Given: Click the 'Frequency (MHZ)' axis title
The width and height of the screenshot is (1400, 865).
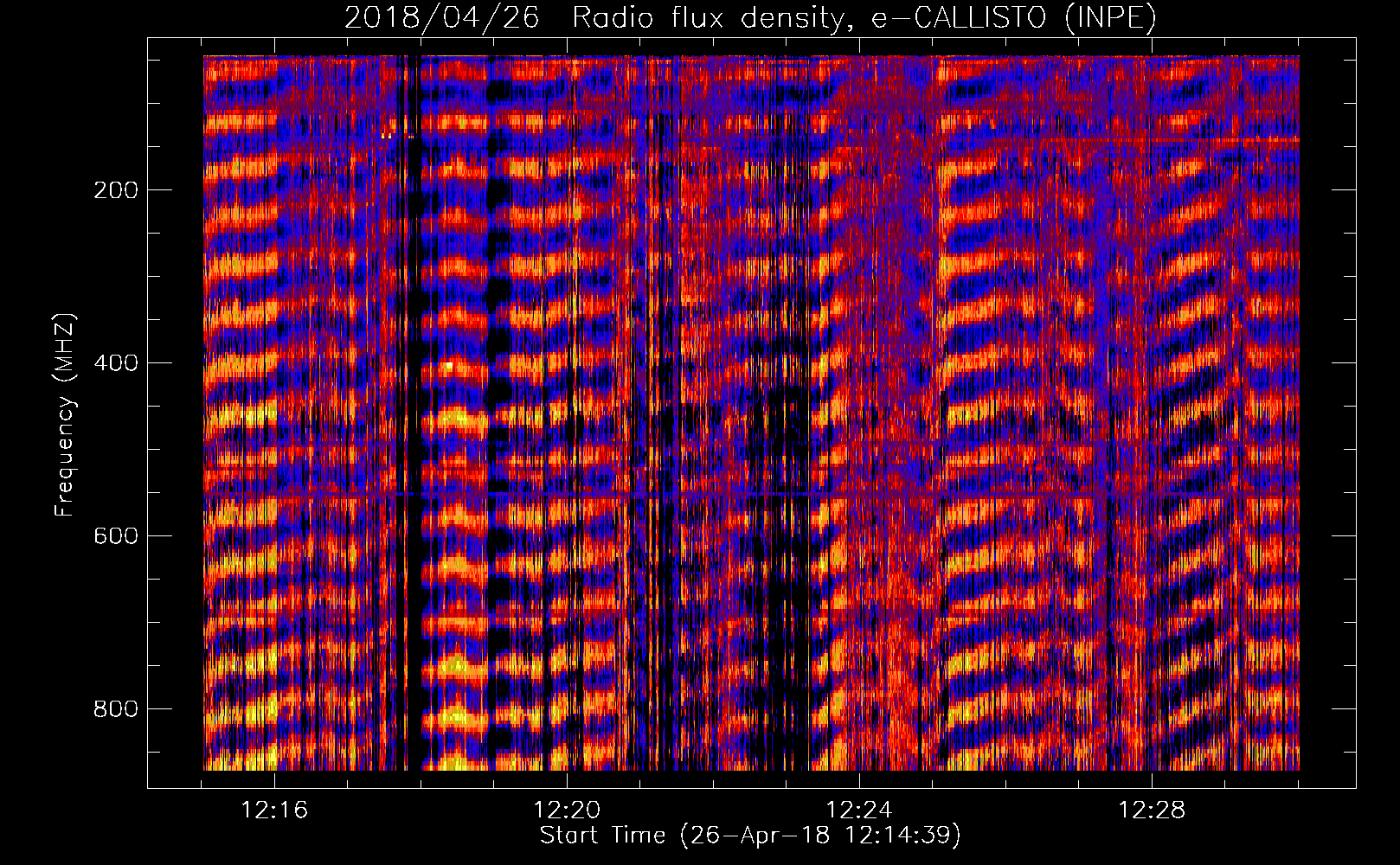Looking at the screenshot, I should coord(65,414).
